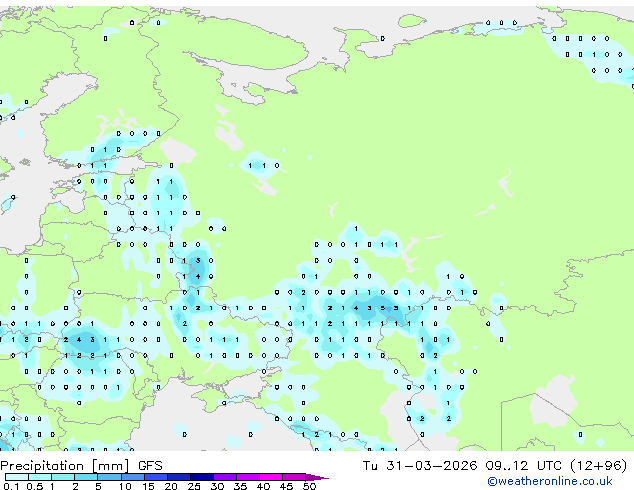Viewport: 634px width, 490px height.
Task: Click the '(12+96)' forecast hour text
Action: tap(598, 466)
